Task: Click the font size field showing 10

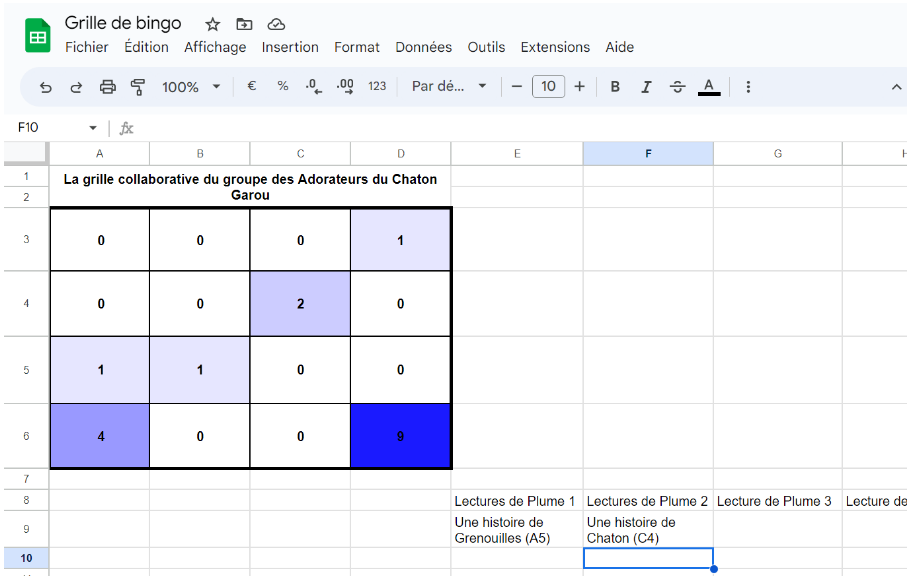Action: coord(548,87)
